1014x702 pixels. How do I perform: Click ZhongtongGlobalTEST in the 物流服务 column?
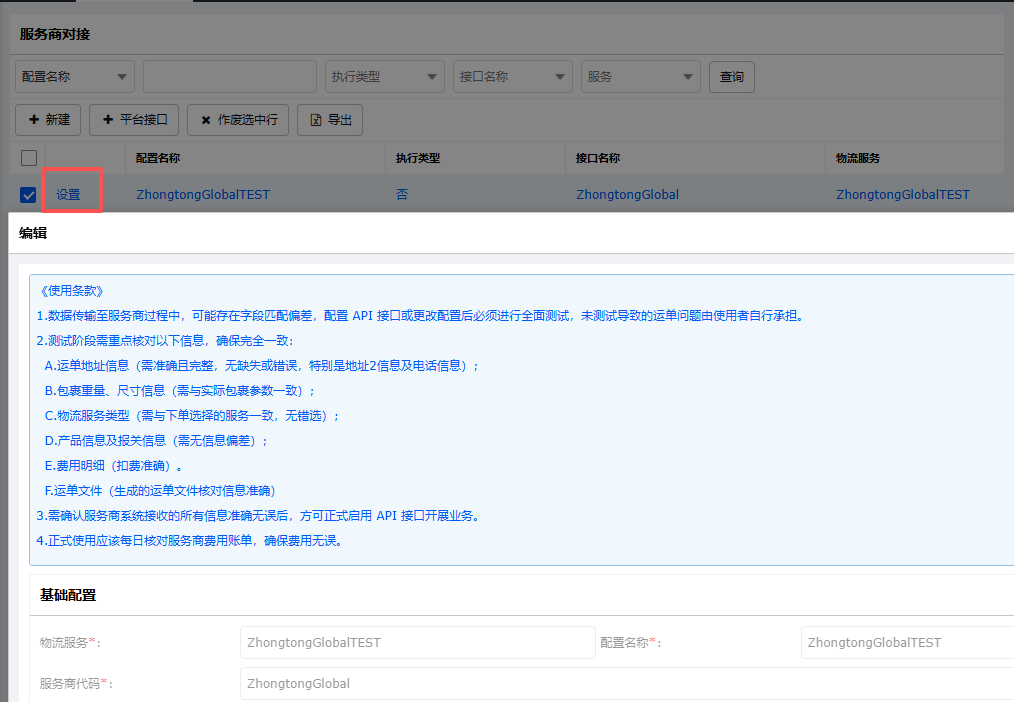[903, 195]
